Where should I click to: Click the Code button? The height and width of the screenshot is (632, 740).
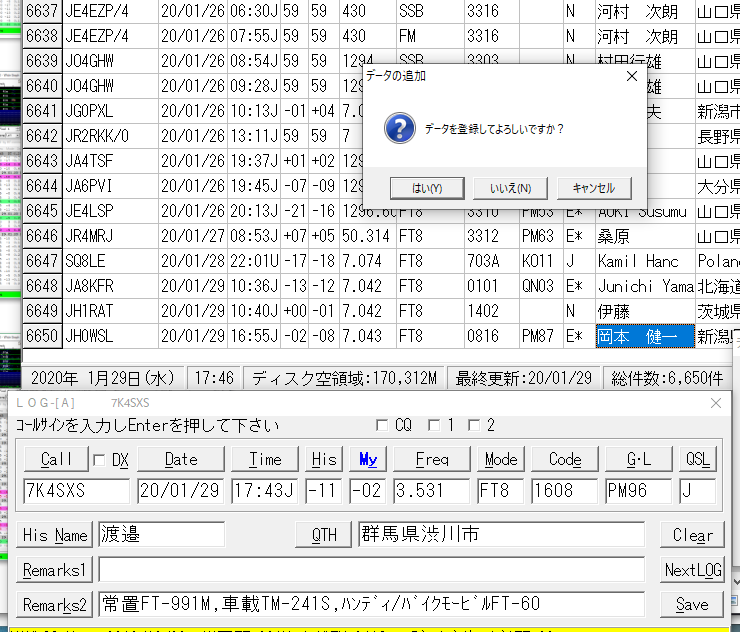(x=565, y=459)
